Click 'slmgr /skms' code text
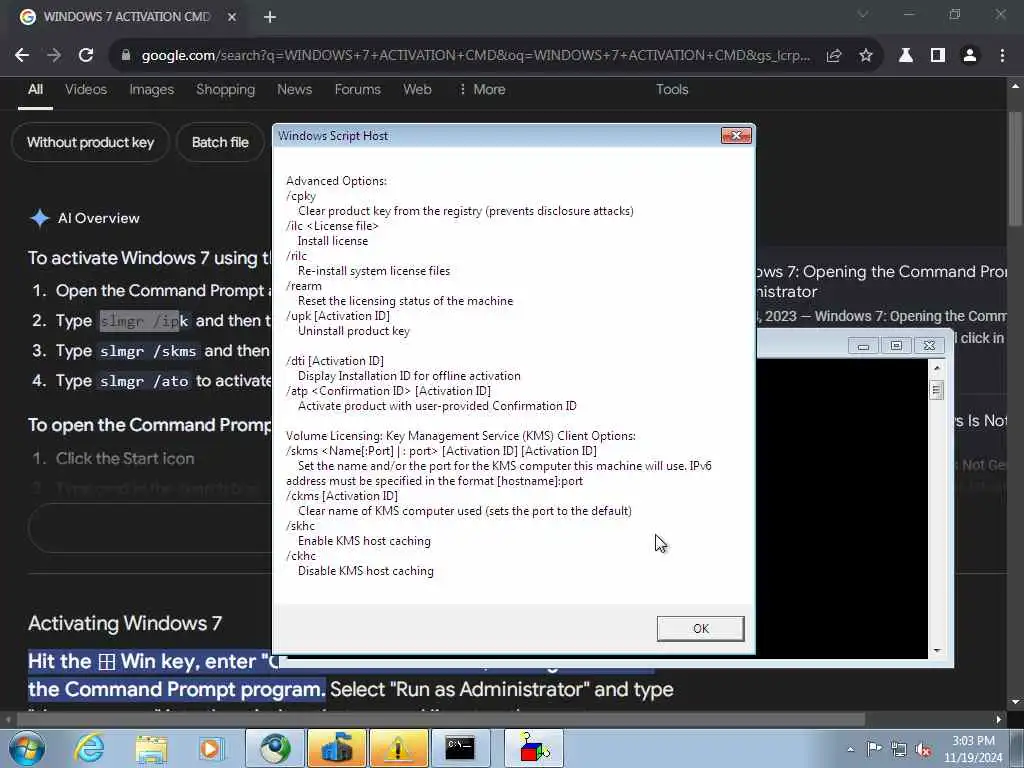 pyautogui.click(x=148, y=351)
